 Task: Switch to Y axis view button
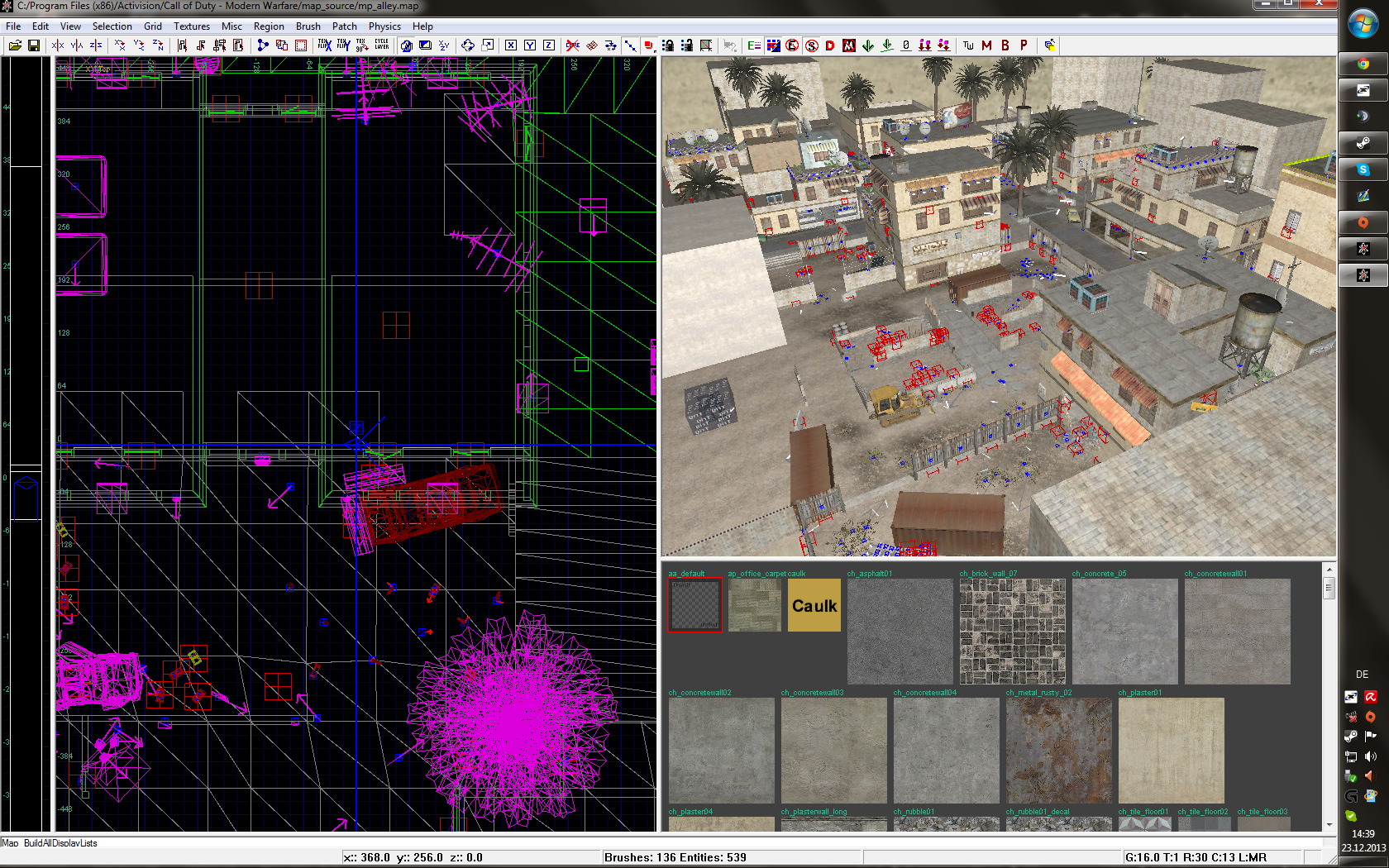coord(530,45)
